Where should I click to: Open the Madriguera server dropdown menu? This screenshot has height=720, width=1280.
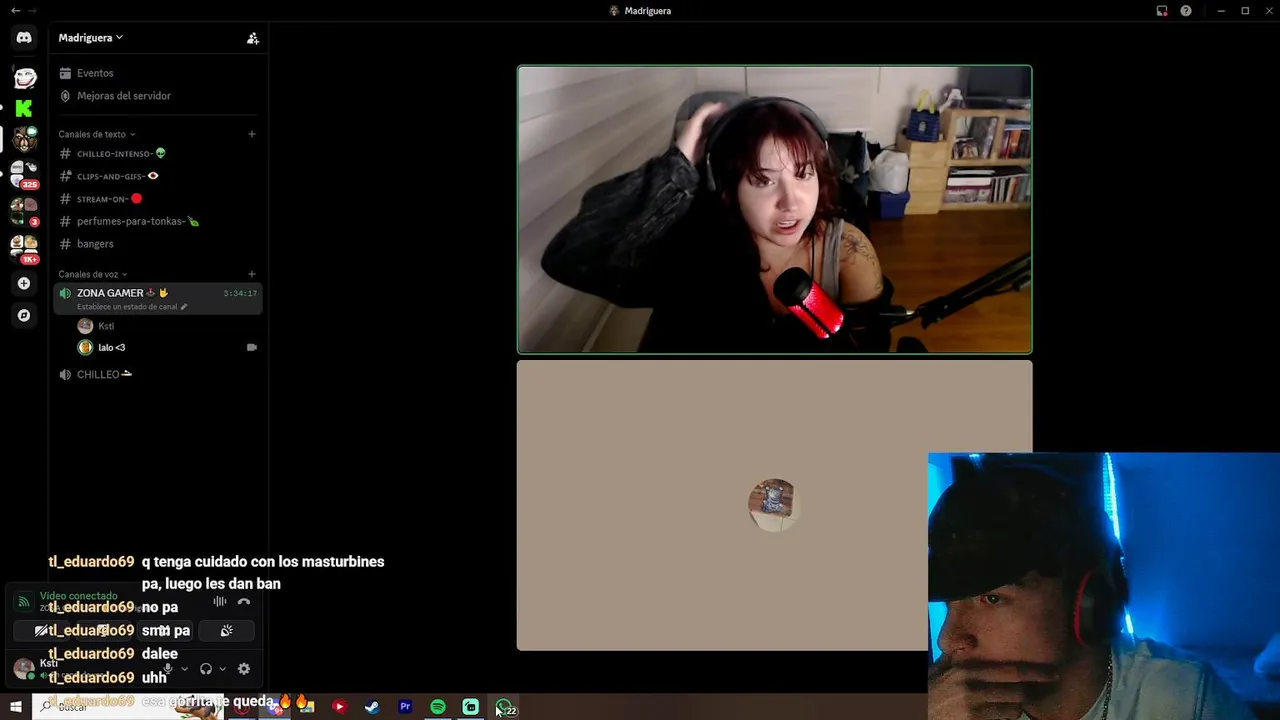[91, 38]
